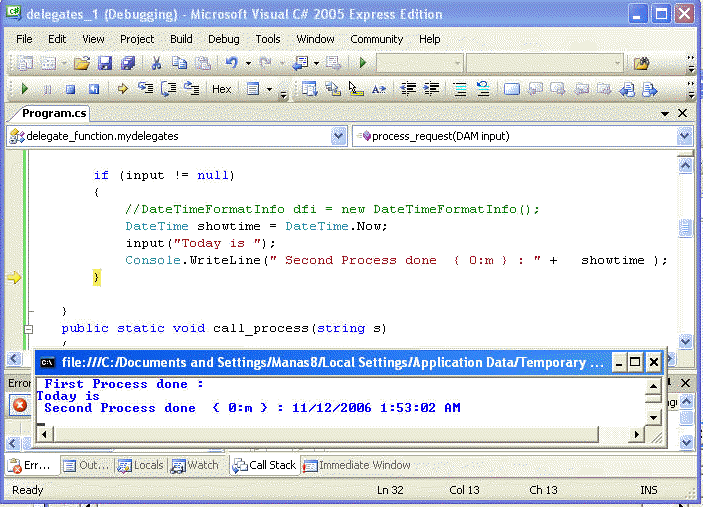Switch to the Call Stack tab

264,465
